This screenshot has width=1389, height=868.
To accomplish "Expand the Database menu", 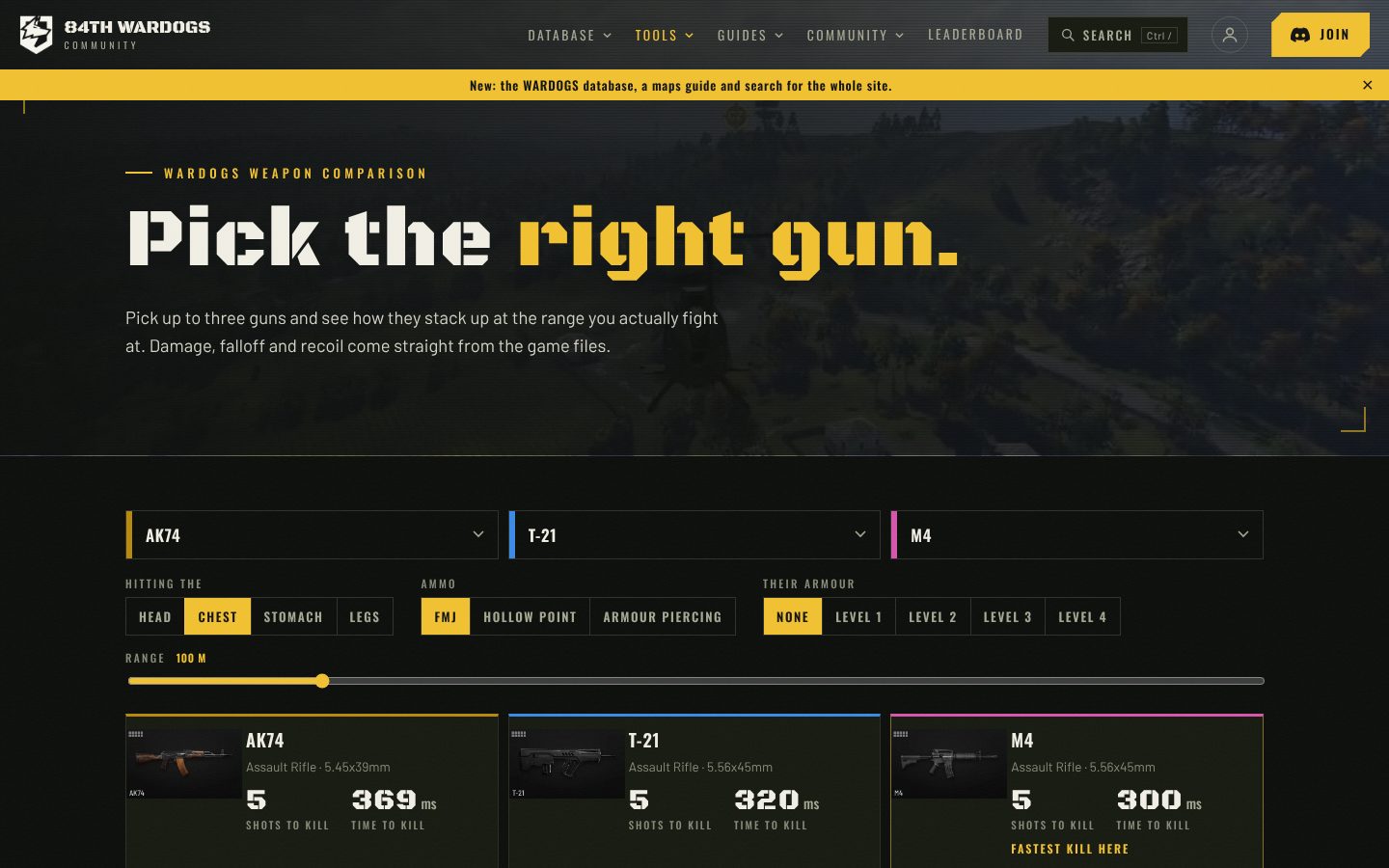I will coord(569,36).
